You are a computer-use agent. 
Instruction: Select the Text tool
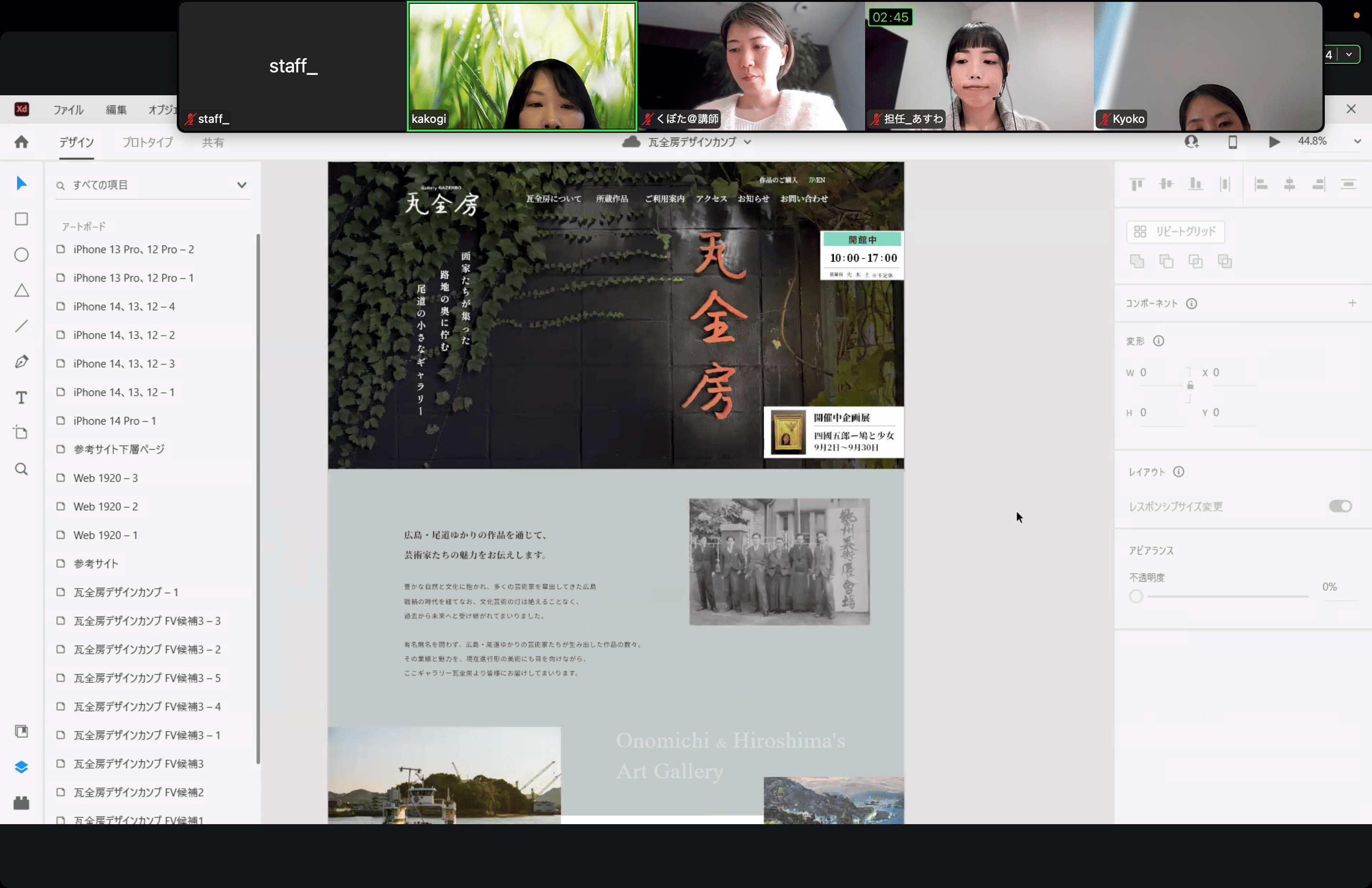[21, 397]
